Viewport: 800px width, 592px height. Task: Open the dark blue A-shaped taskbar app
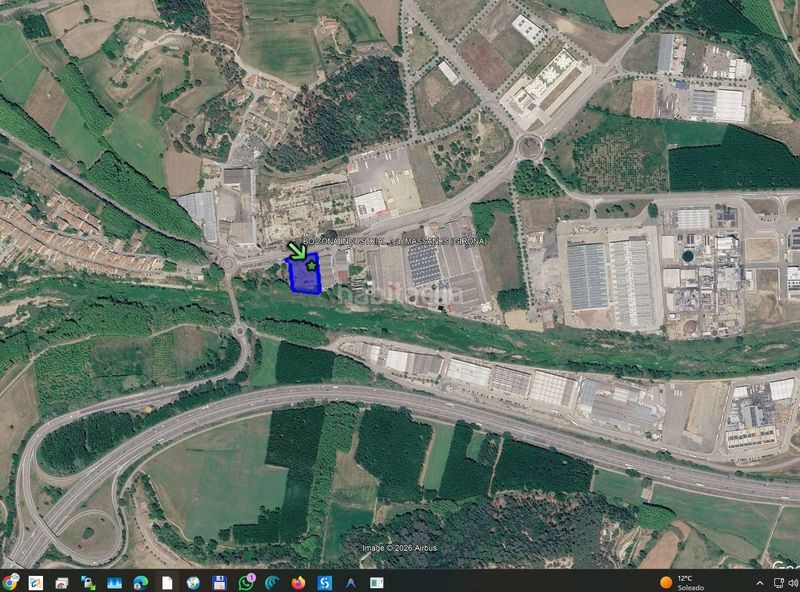click(x=351, y=582)
